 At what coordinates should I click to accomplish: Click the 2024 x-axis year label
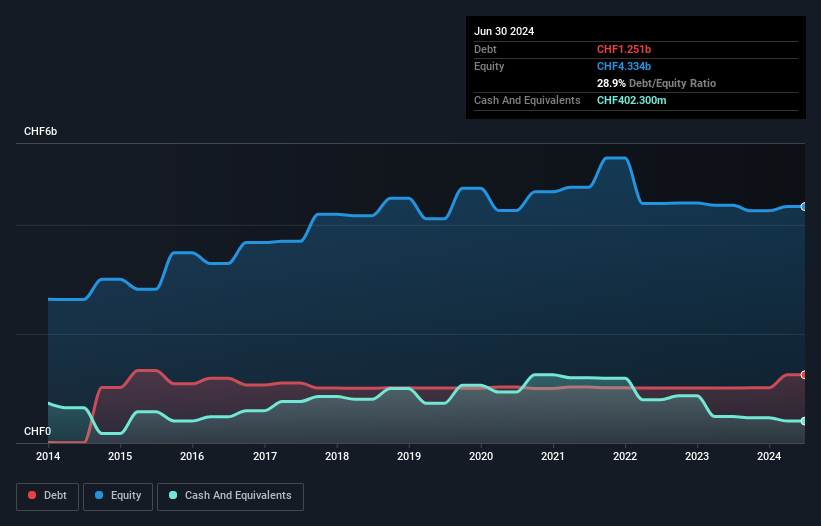coord(770,456)
